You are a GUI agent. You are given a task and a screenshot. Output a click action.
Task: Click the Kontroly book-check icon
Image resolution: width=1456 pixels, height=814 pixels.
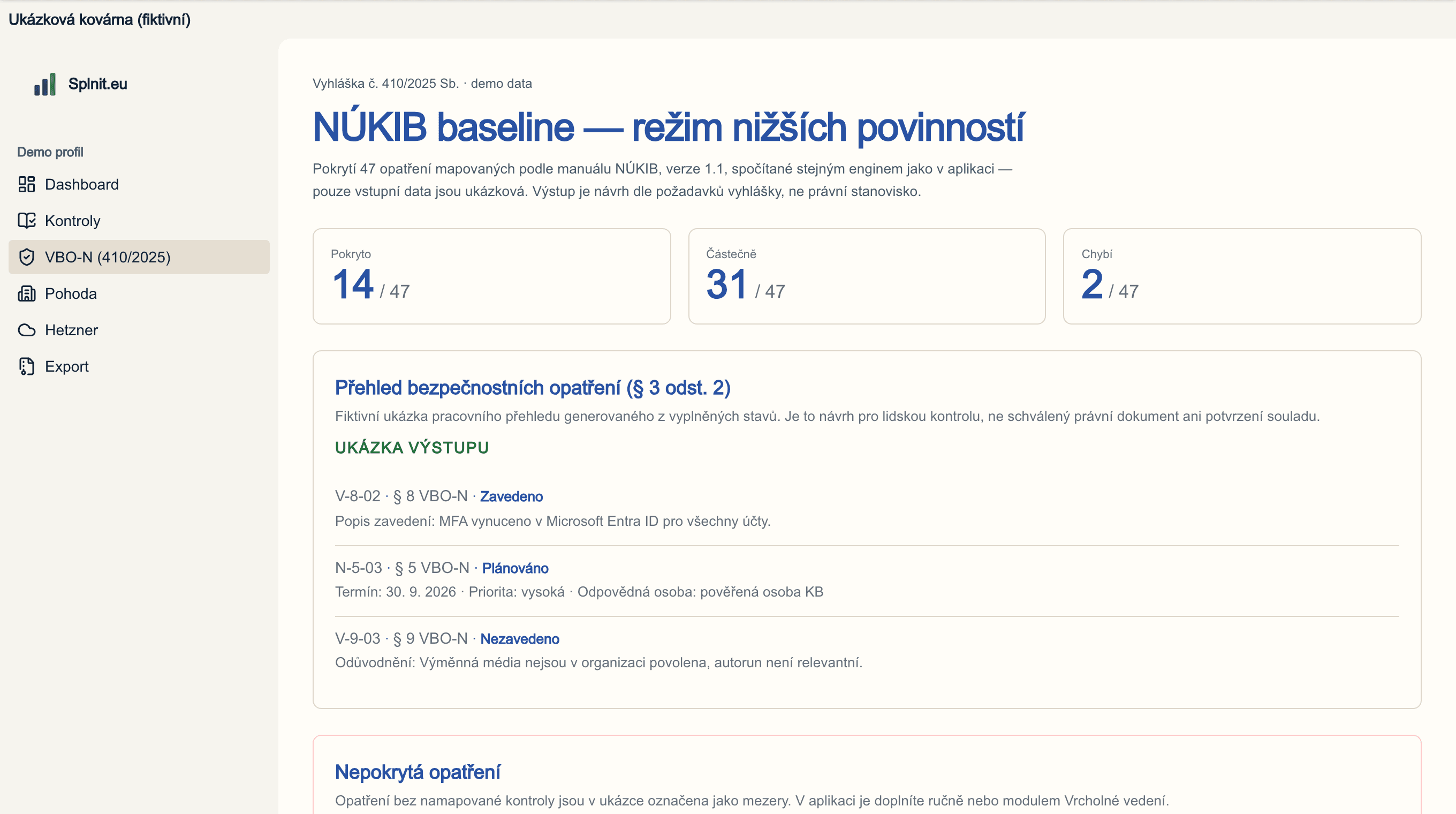[27, 221]
